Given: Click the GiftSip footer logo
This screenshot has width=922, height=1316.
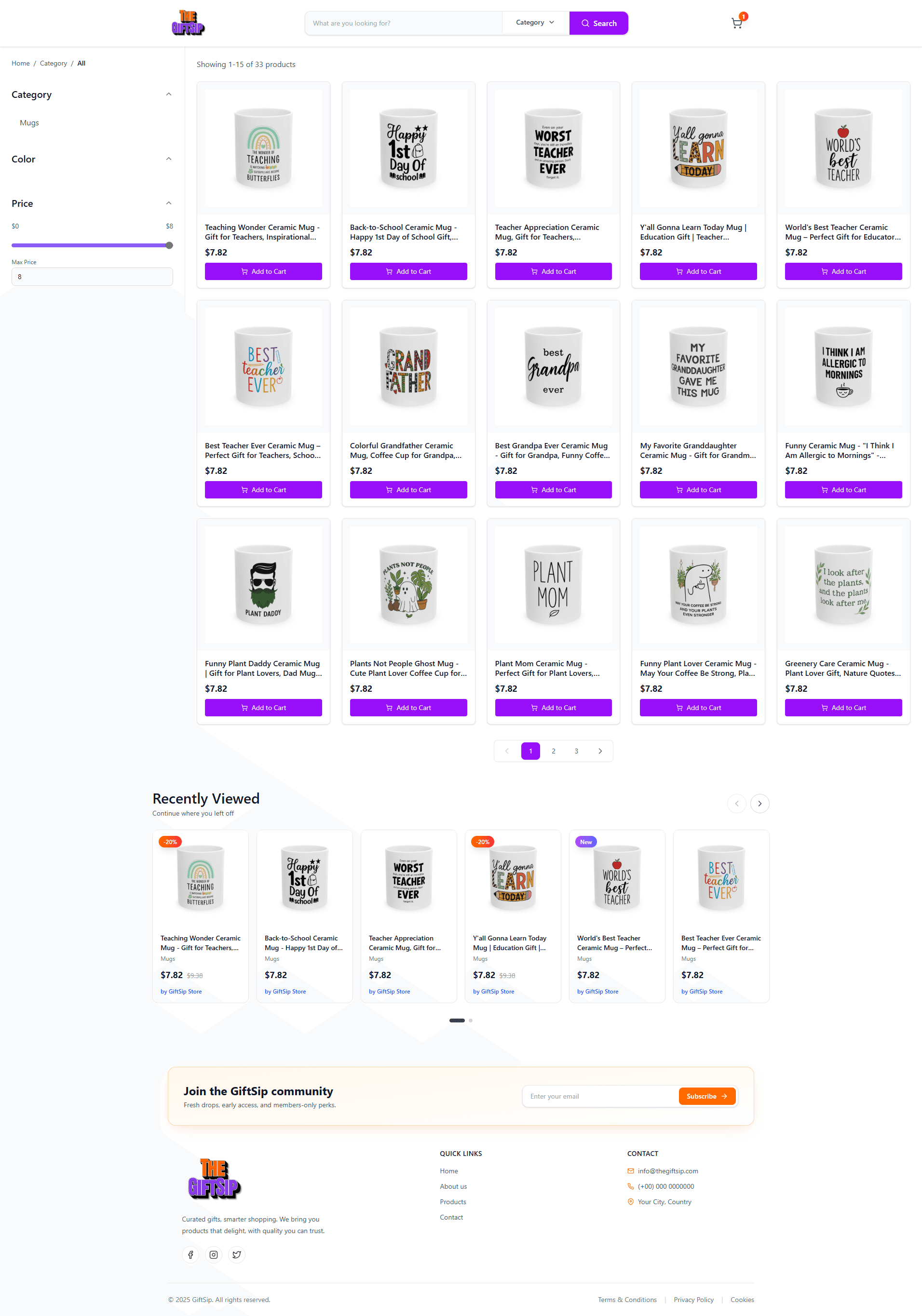Looking at the screenshot, I should point(215,1179).
